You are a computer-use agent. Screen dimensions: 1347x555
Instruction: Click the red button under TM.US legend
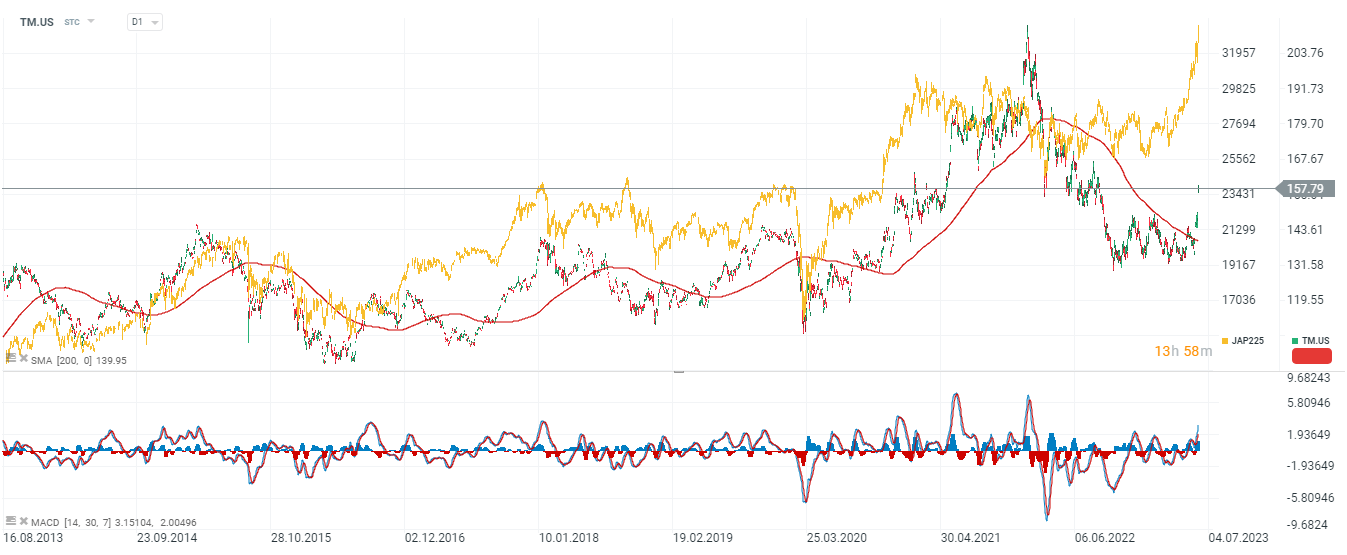1312,356
